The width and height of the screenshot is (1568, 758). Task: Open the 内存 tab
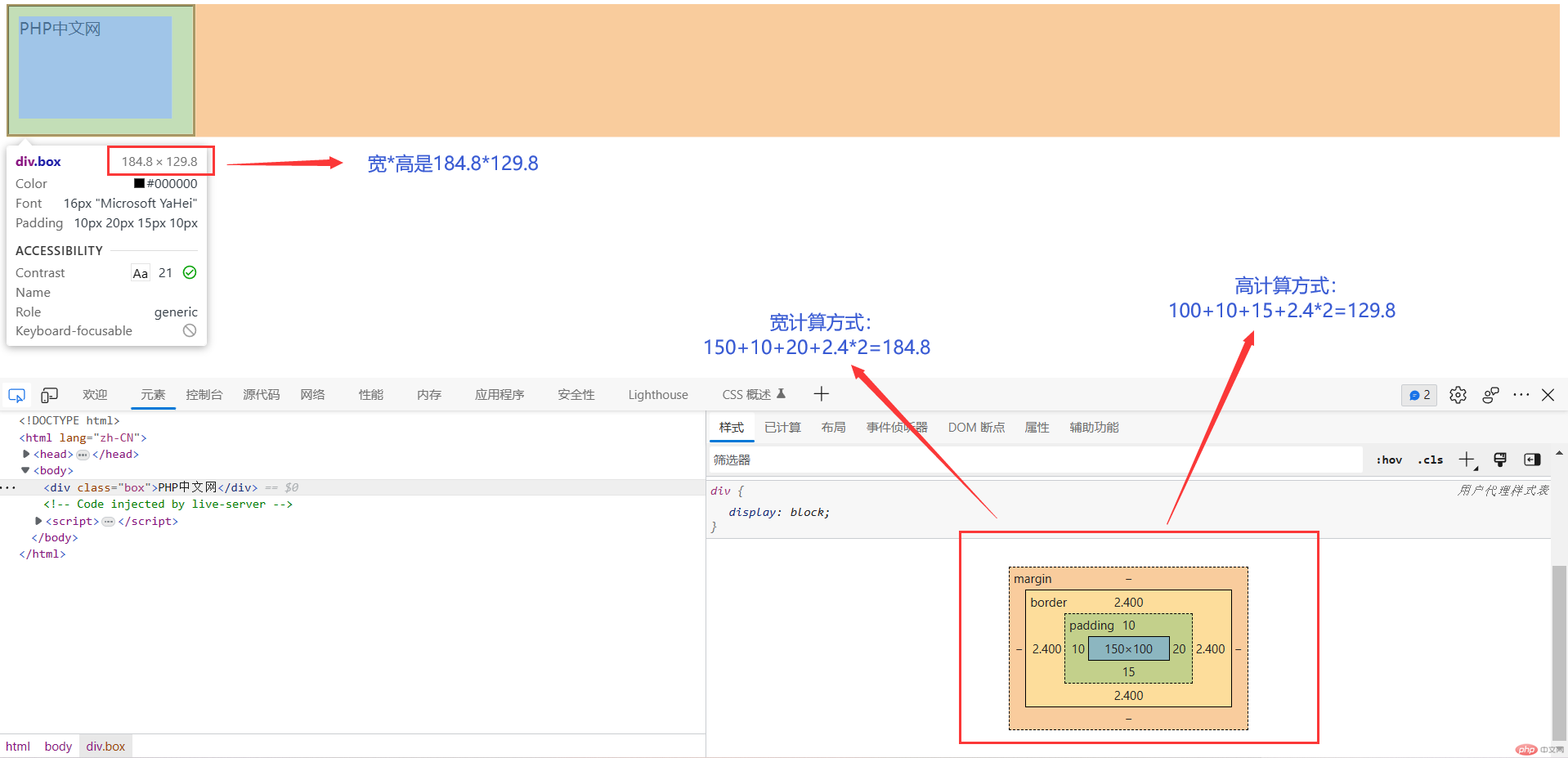click(429, 395)
